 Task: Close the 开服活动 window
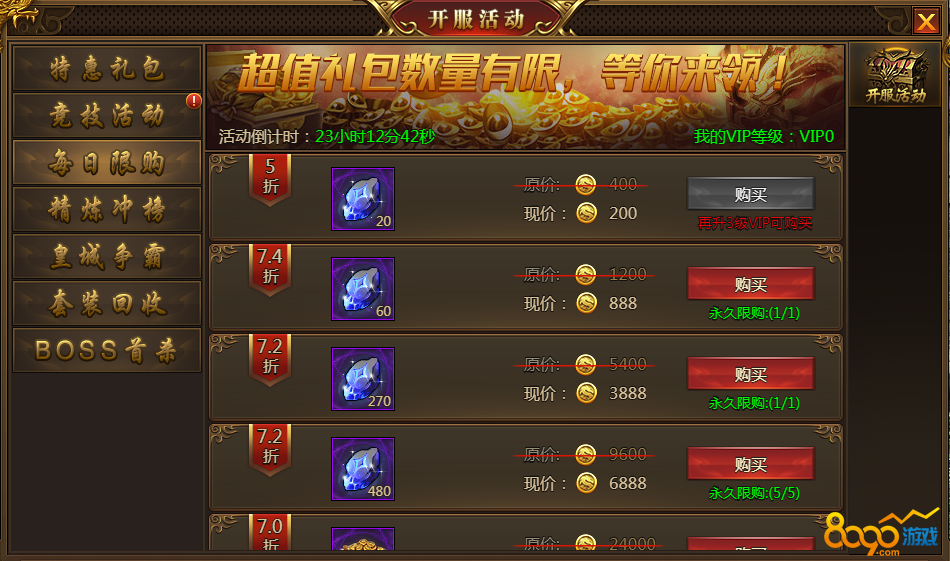click(926, 22)
